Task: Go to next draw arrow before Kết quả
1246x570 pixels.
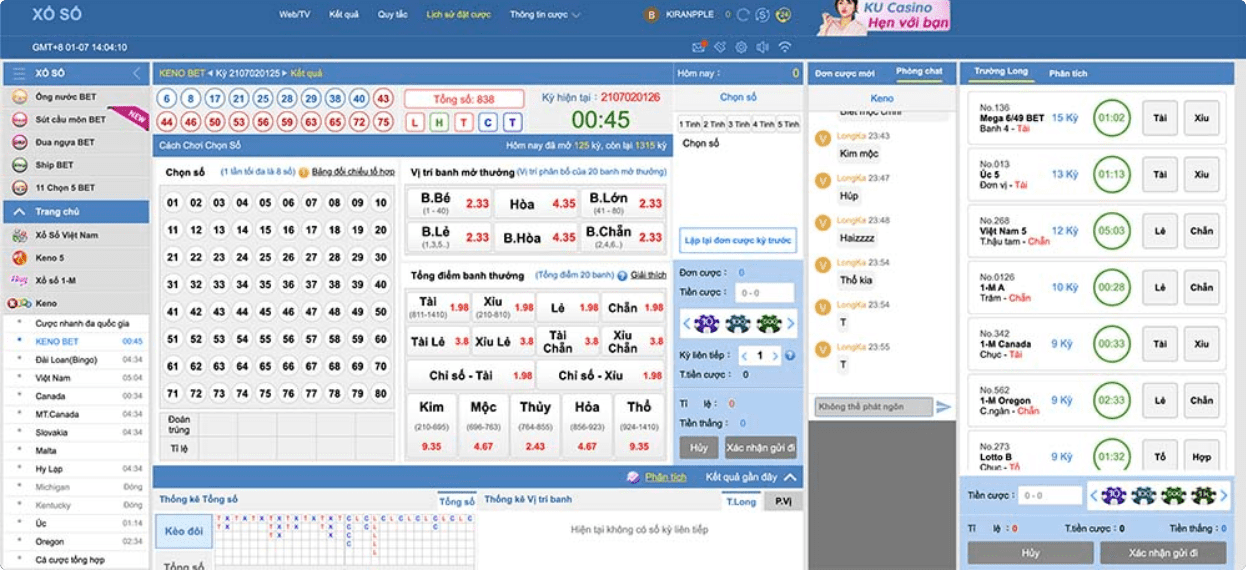Action: tap(286, 73)
